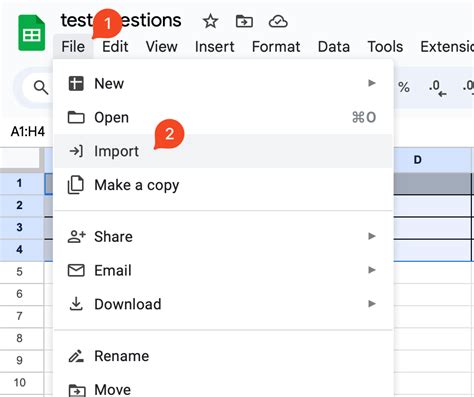Click the search magnifier icon
The height and width of the screenshot is (397, 474).
(x=41, y=88)
